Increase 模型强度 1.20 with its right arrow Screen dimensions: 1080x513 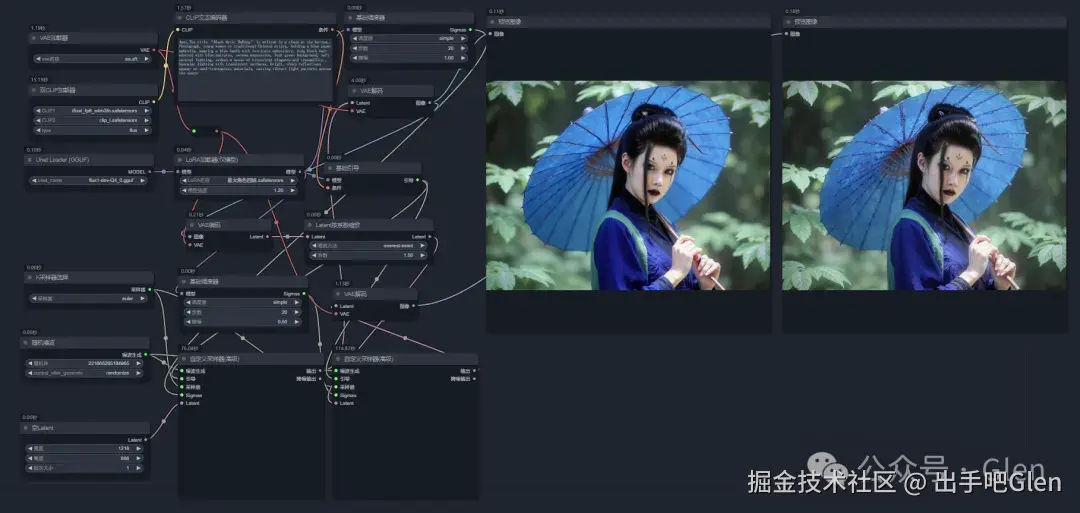pyautogui.click(x=293, y=190)
